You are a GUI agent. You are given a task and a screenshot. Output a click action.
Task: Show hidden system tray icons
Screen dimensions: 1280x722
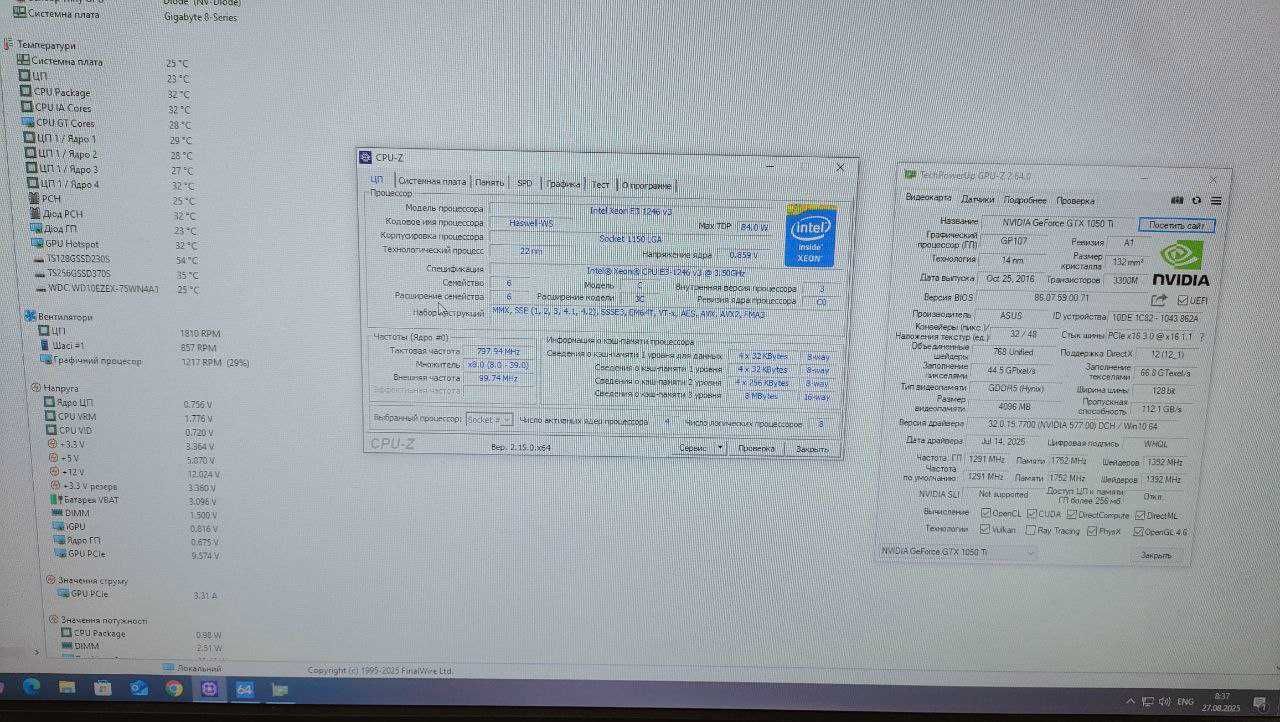(x=1131, y=701)
